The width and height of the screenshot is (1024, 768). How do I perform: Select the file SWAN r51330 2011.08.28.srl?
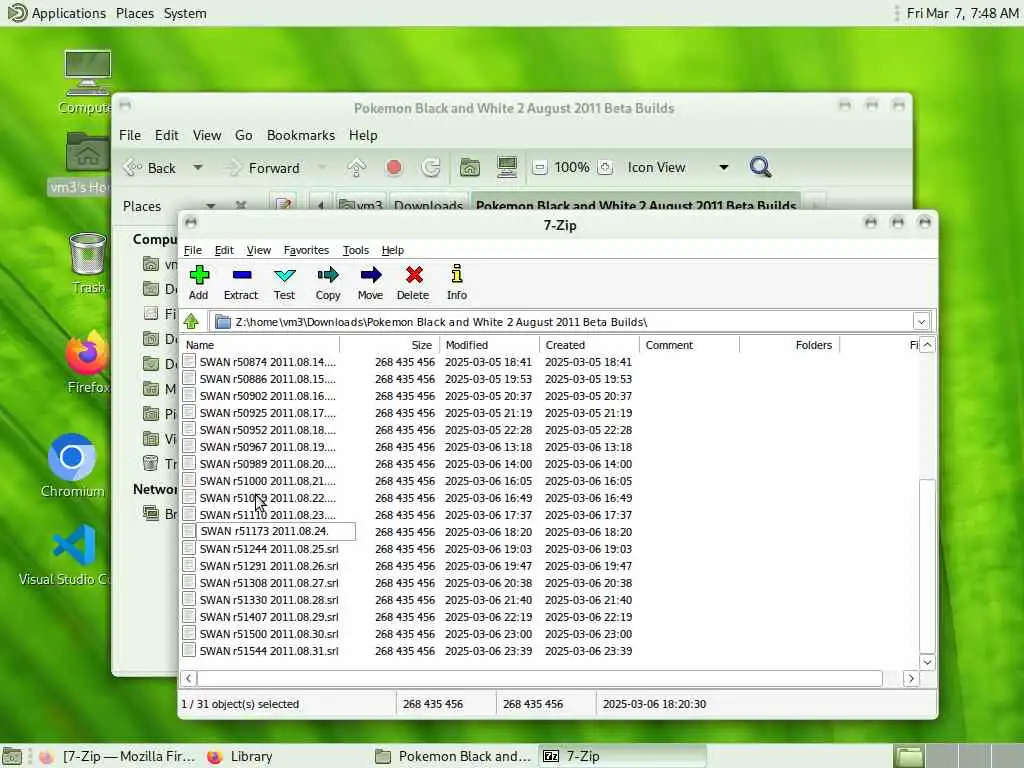269,600
